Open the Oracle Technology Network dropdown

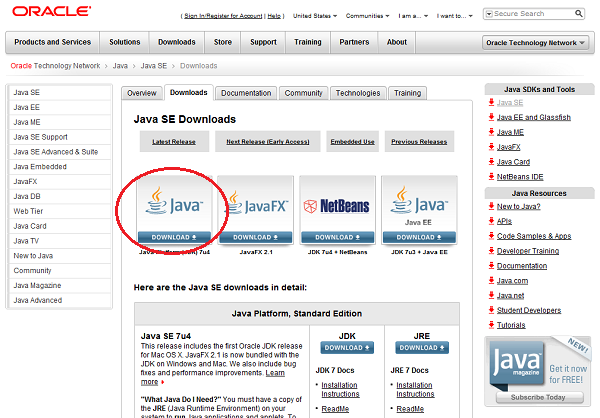coord(536,43)
